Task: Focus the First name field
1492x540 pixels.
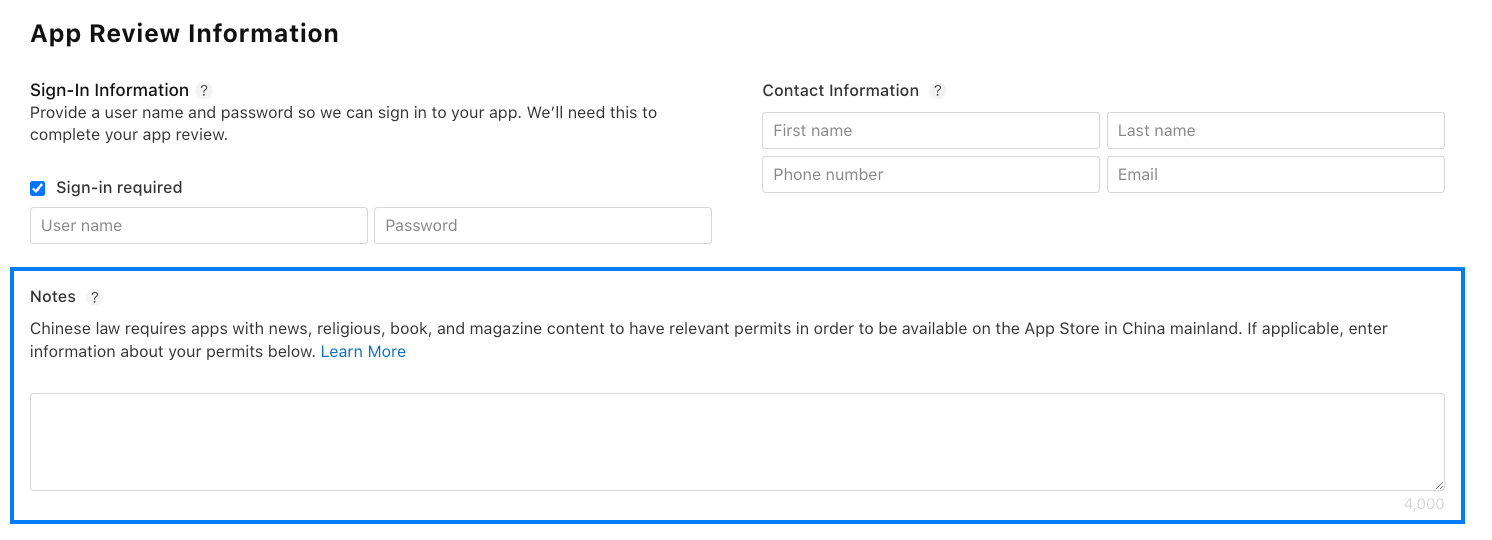Action: [931, 131]
